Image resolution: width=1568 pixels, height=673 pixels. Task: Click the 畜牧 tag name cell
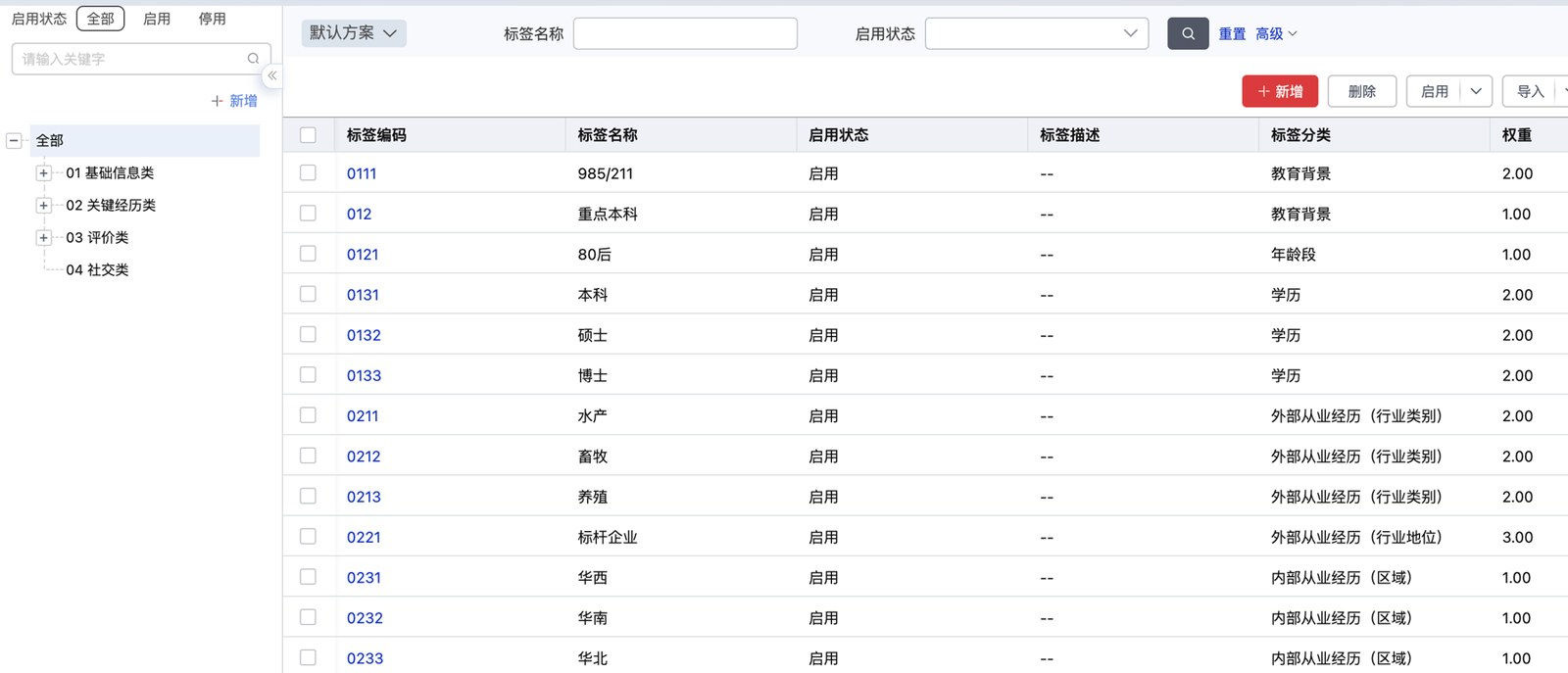click(x=592, y=457)
